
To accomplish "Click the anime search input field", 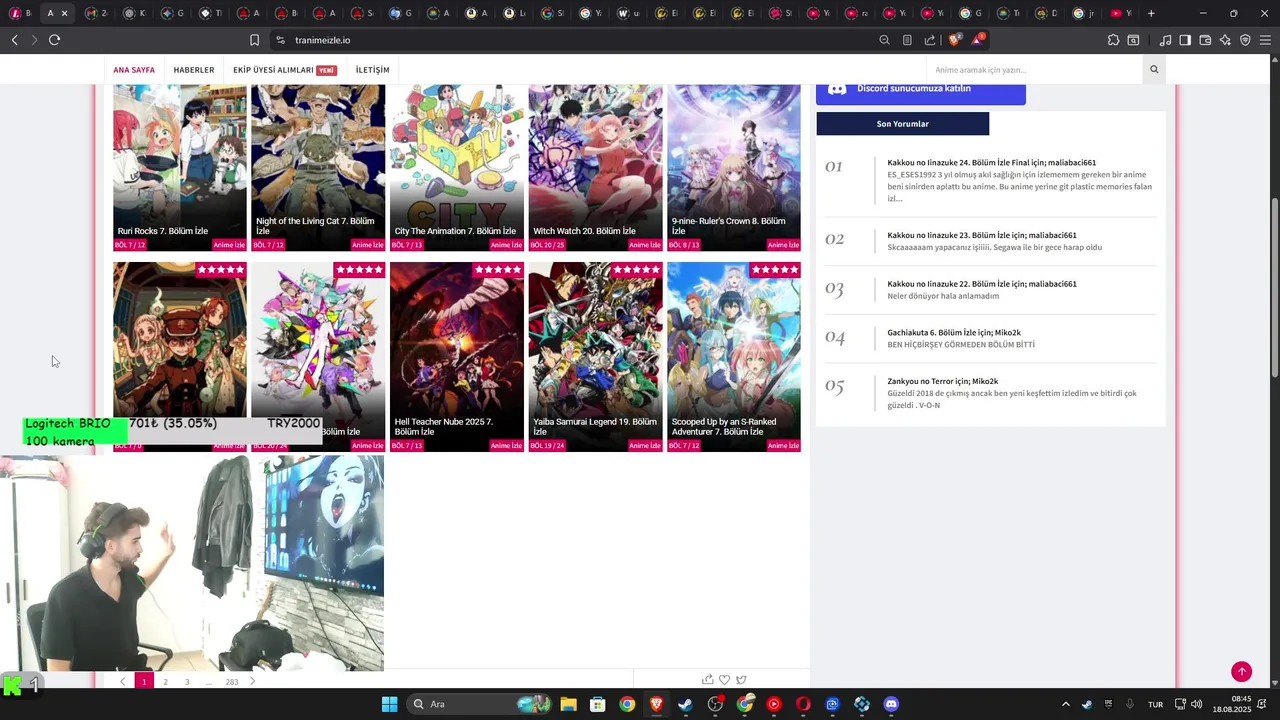I will (x=1034, y=70).
